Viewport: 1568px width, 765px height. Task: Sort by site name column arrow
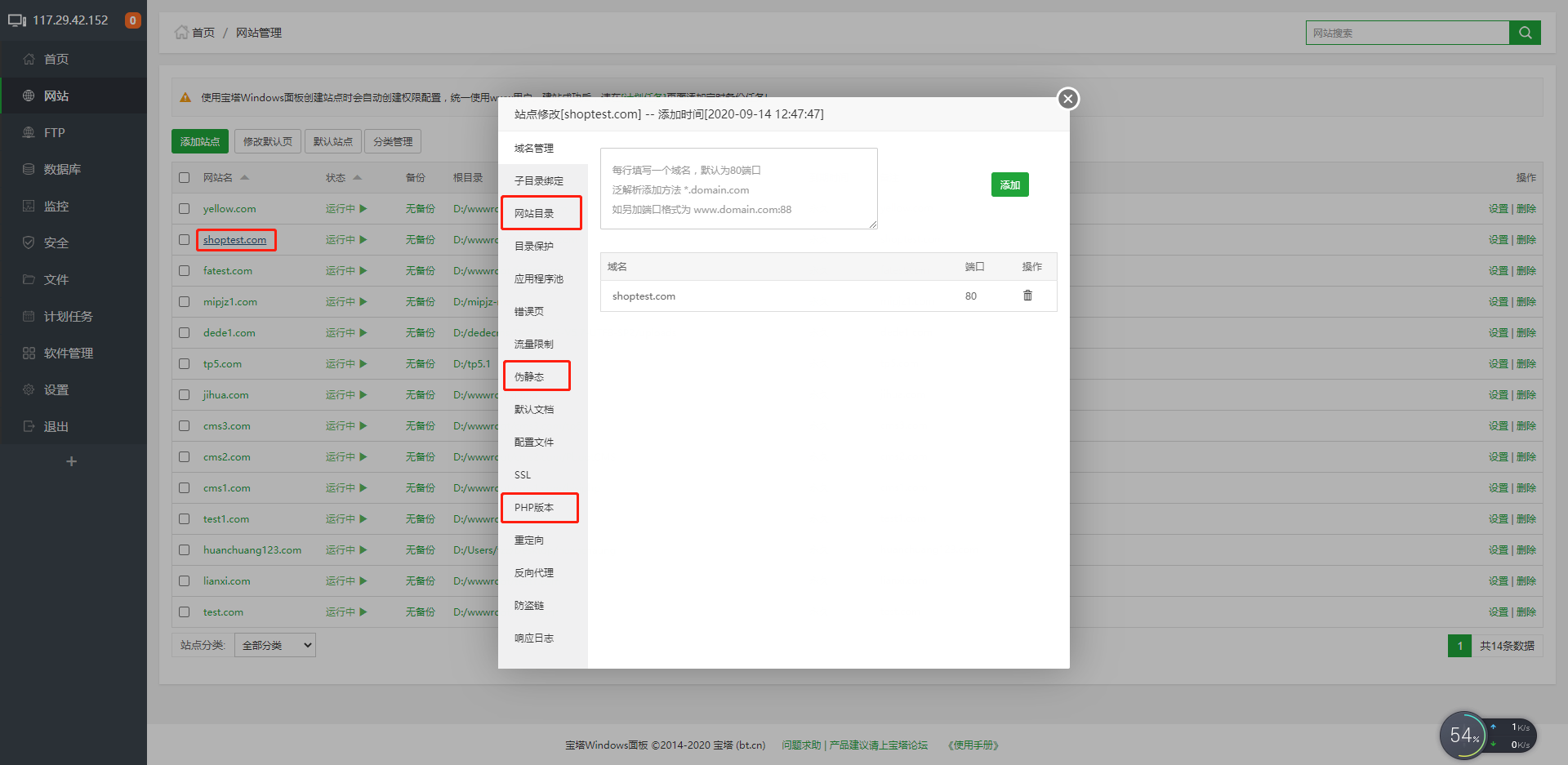[245, 177]
